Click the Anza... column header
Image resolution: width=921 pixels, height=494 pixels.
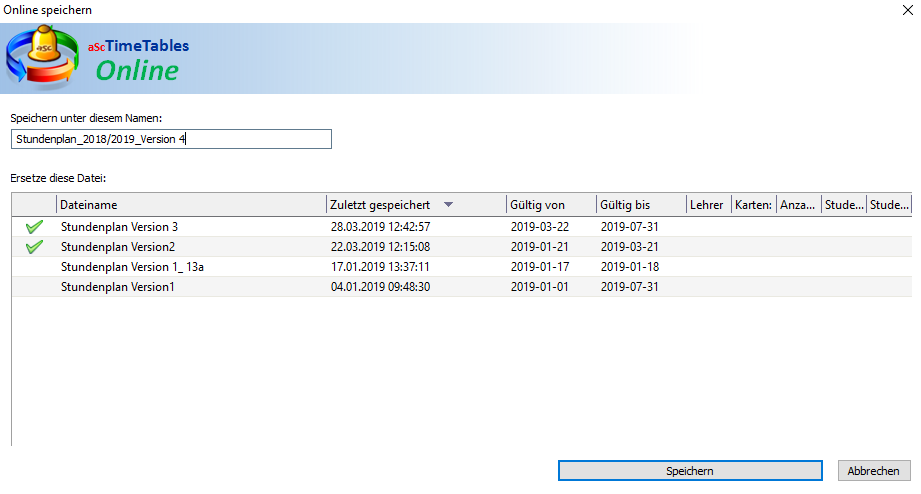[798, 205]
